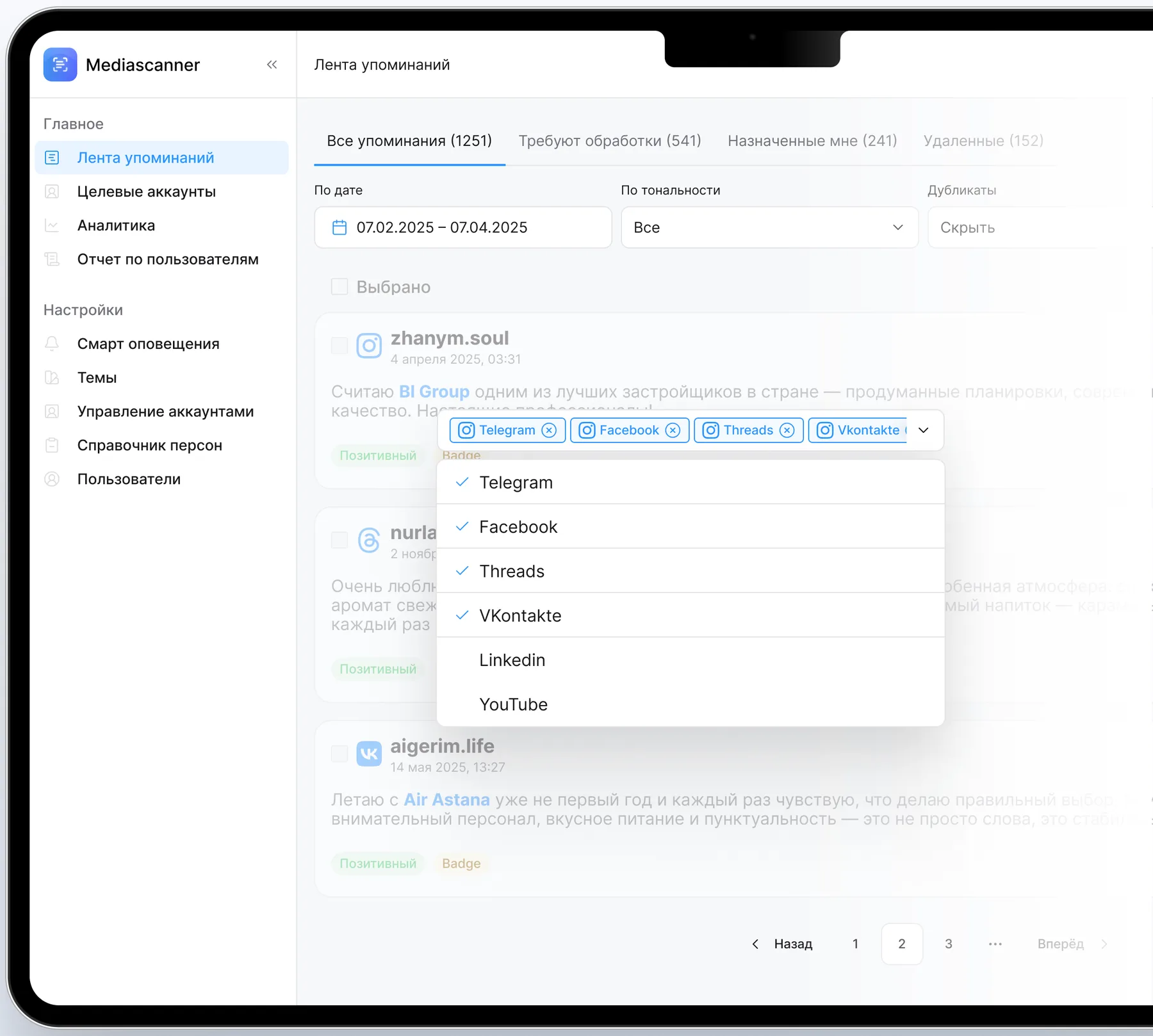Go to page 1 in pagination
The image size is (1153, 1036).
pyautogui.click(x=855, y=944)
